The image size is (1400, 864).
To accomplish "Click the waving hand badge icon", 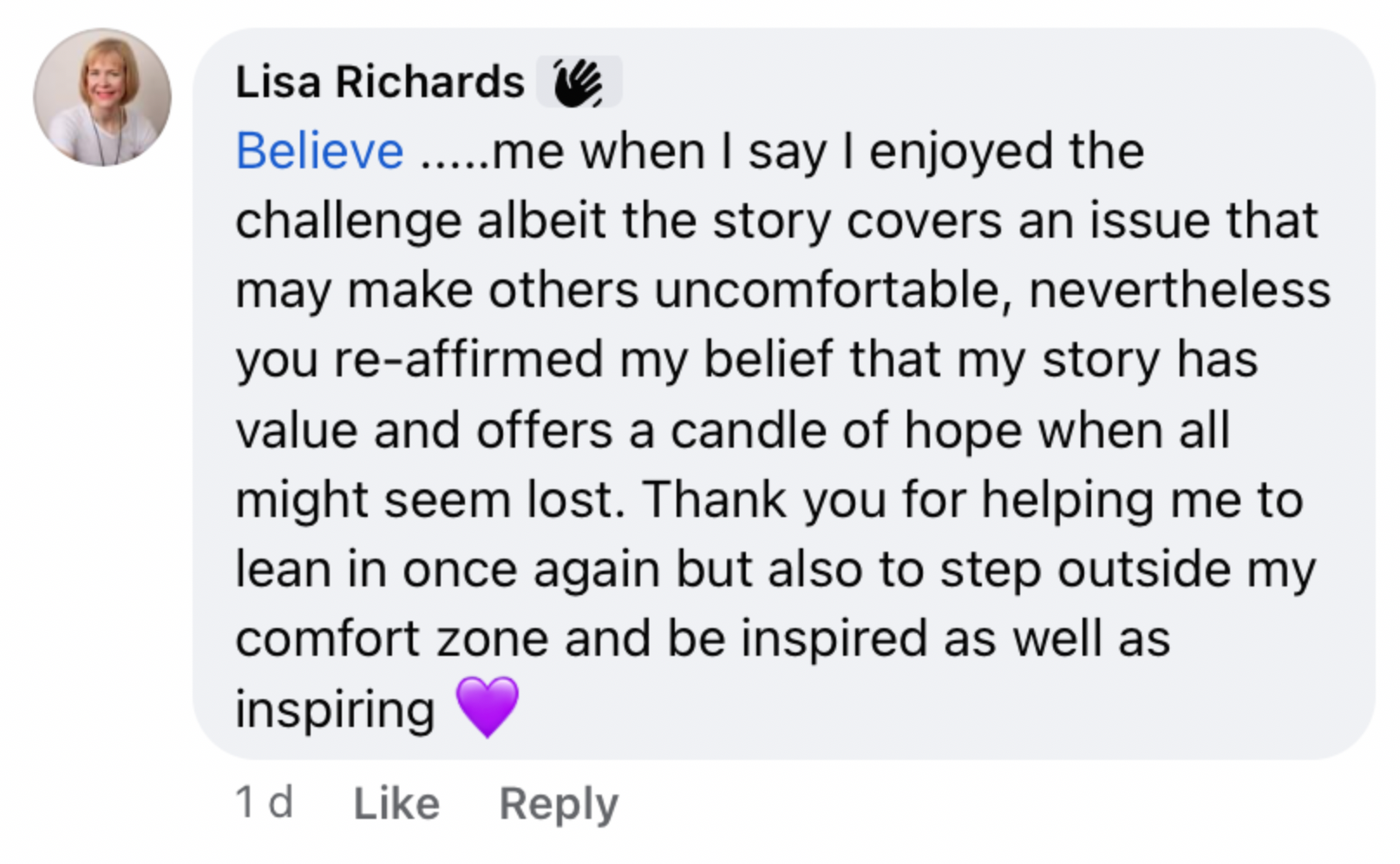I will [579, 82].
